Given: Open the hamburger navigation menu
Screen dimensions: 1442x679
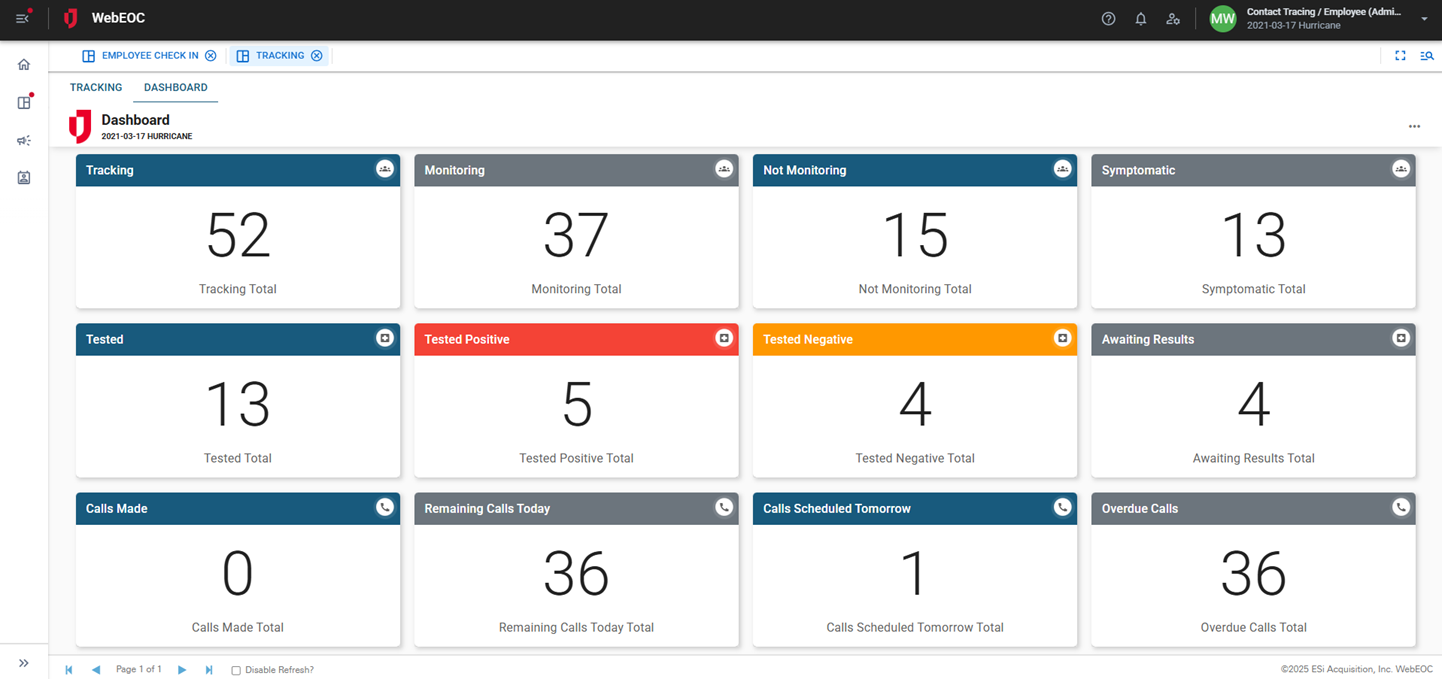Looking at the screenshot, I should (23, 17).
